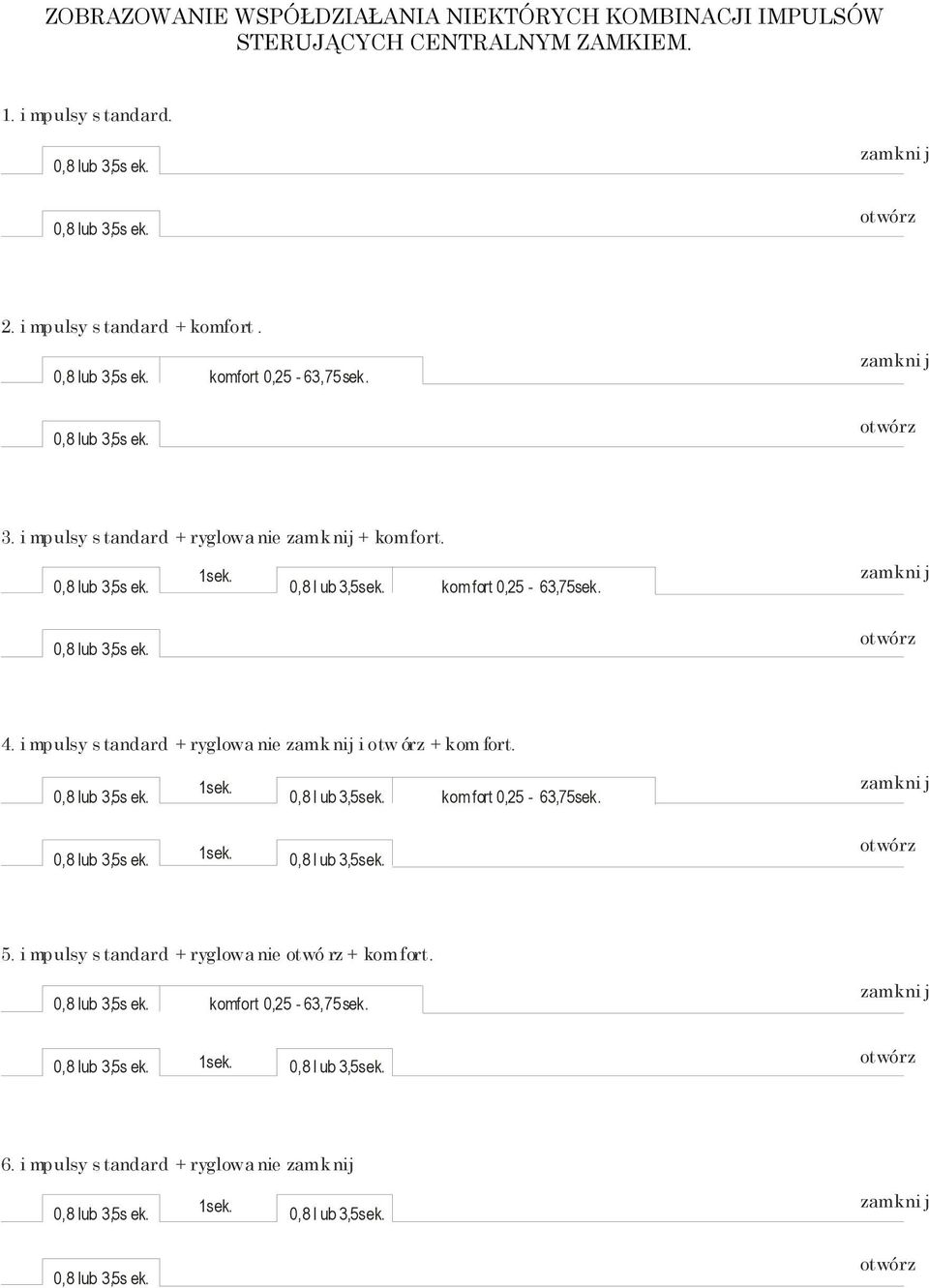Click the 'zamknij' label in section 6
The width and height of the screenshot is (929, 1288).
pyautogui.click(x=894, y=1202)
